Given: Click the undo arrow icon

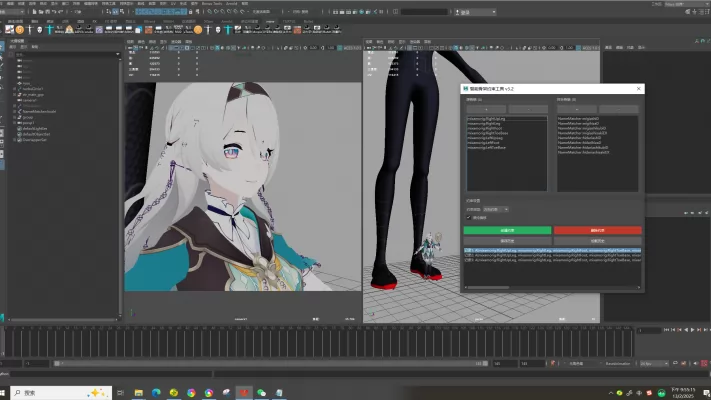Looking at the screenshot, I should (54, 12).
